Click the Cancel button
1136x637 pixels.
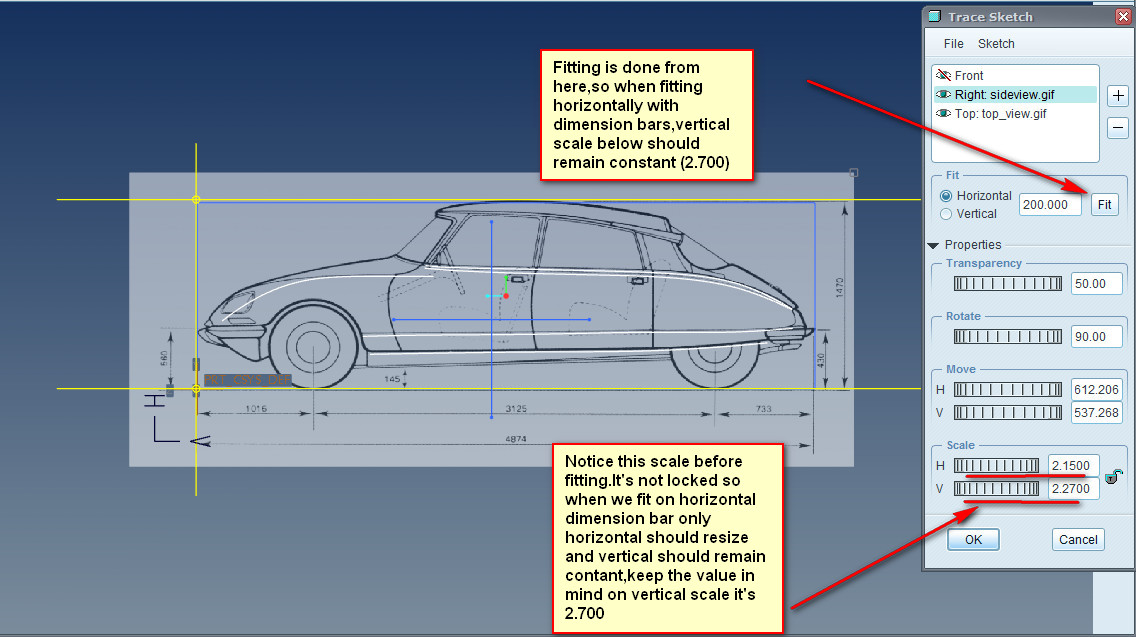tap(1077, 539)
